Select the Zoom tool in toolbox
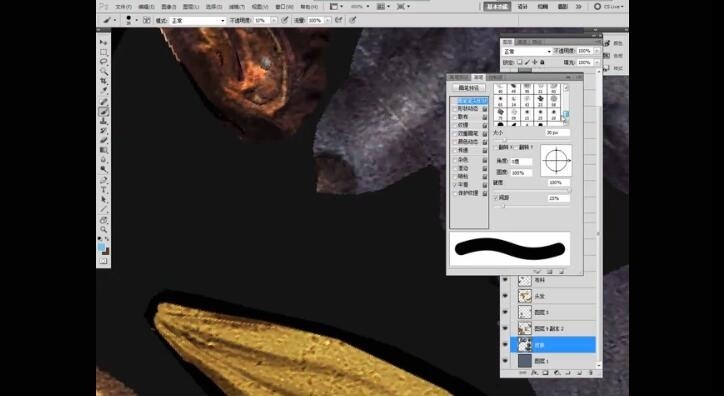The image size is (724, 396). (x=104, y=229)
